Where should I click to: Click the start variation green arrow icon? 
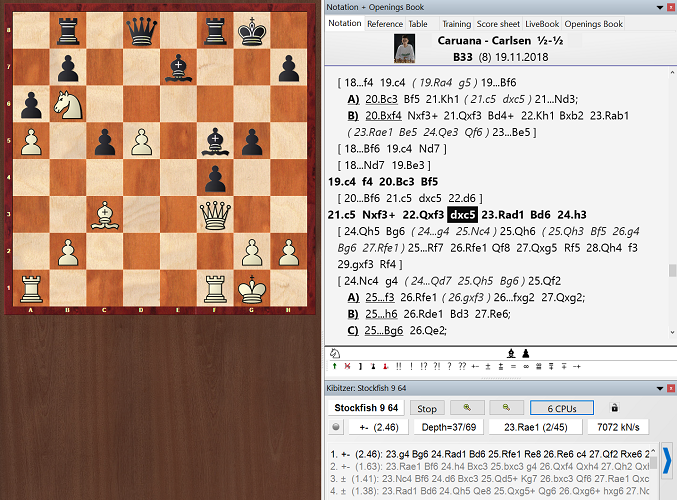(335, 366)
